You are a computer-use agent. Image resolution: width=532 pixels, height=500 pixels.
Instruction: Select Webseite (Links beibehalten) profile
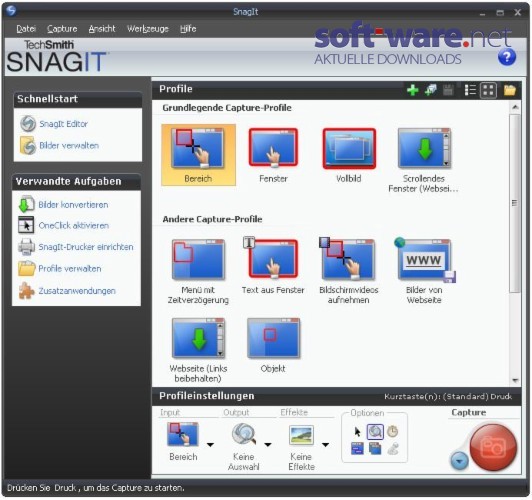point(198,350)
